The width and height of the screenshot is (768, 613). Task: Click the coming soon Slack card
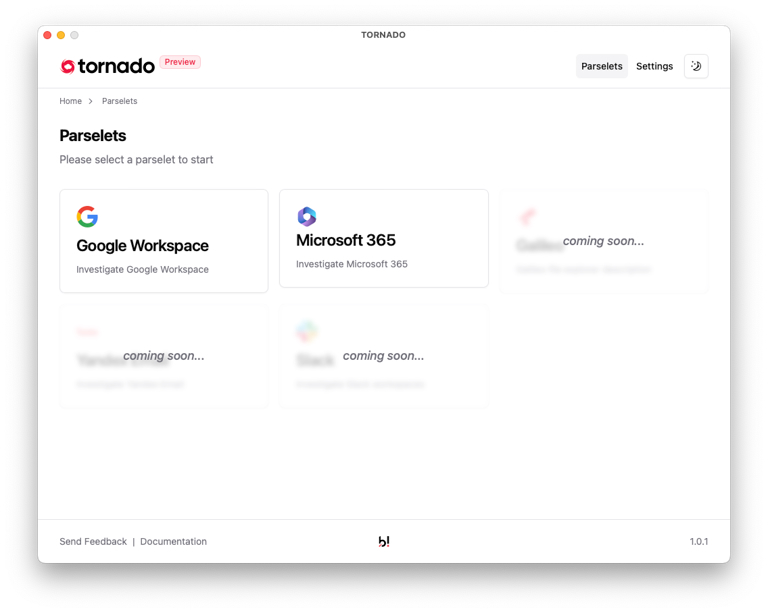pyautogui.click(x=384, y=356)
